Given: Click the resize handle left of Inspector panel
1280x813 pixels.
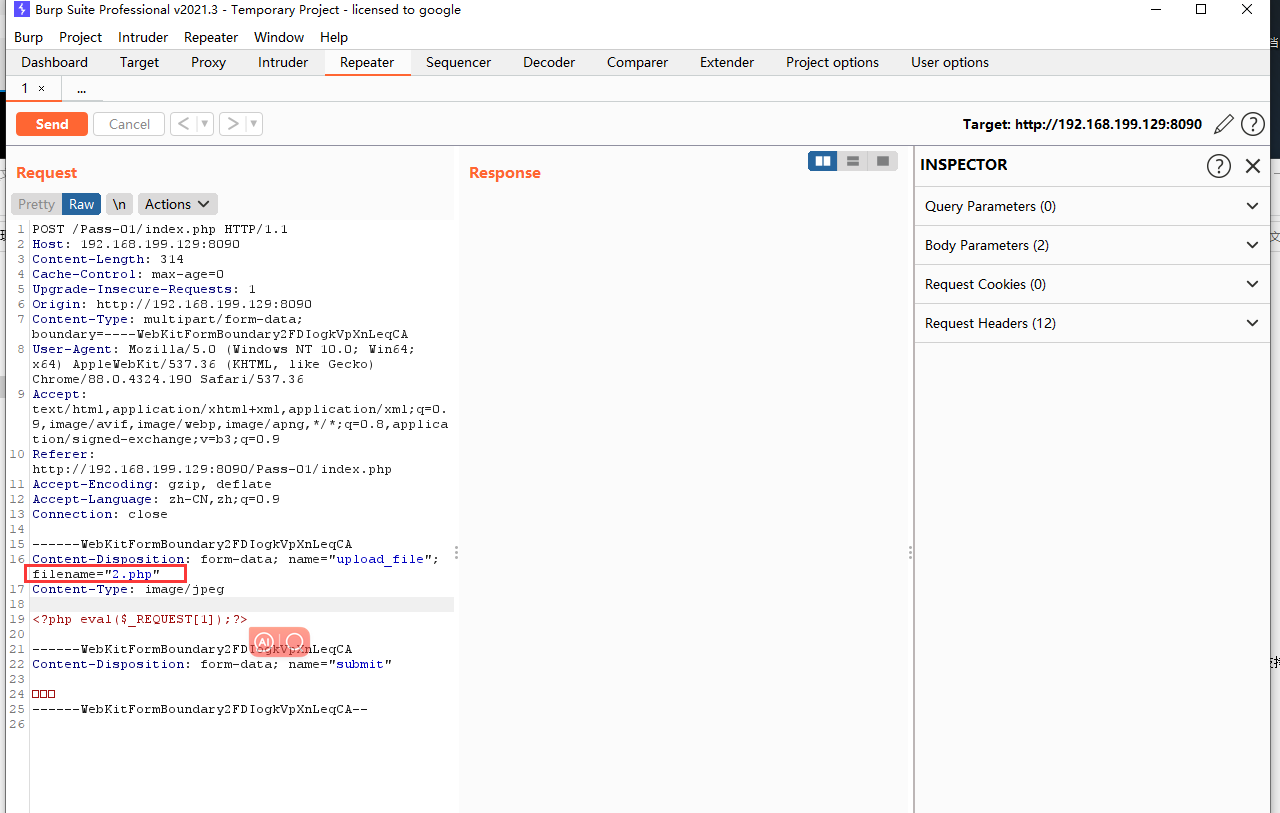Looking at the screenshot, I should pyautogui.click(x=910, y=552).
